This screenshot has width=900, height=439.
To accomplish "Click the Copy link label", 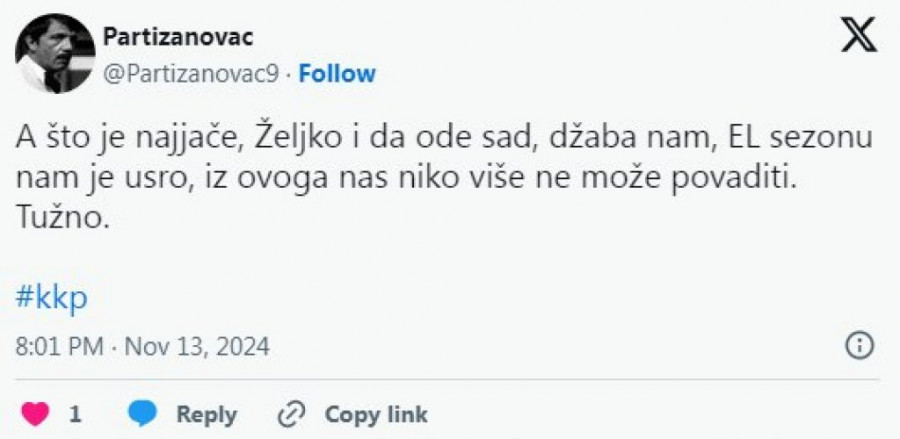I will point(376,413).
